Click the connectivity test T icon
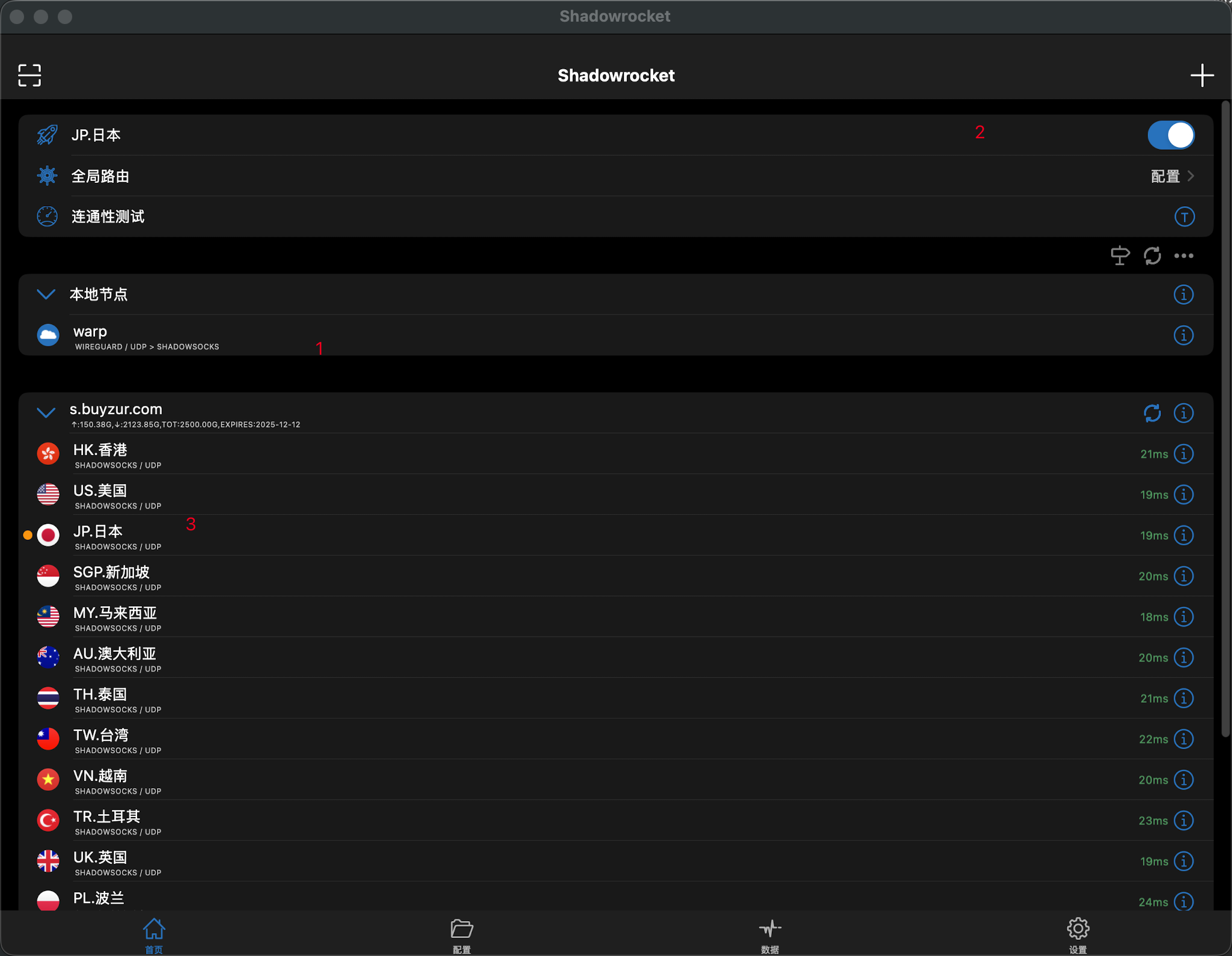 click(1184, 216)
